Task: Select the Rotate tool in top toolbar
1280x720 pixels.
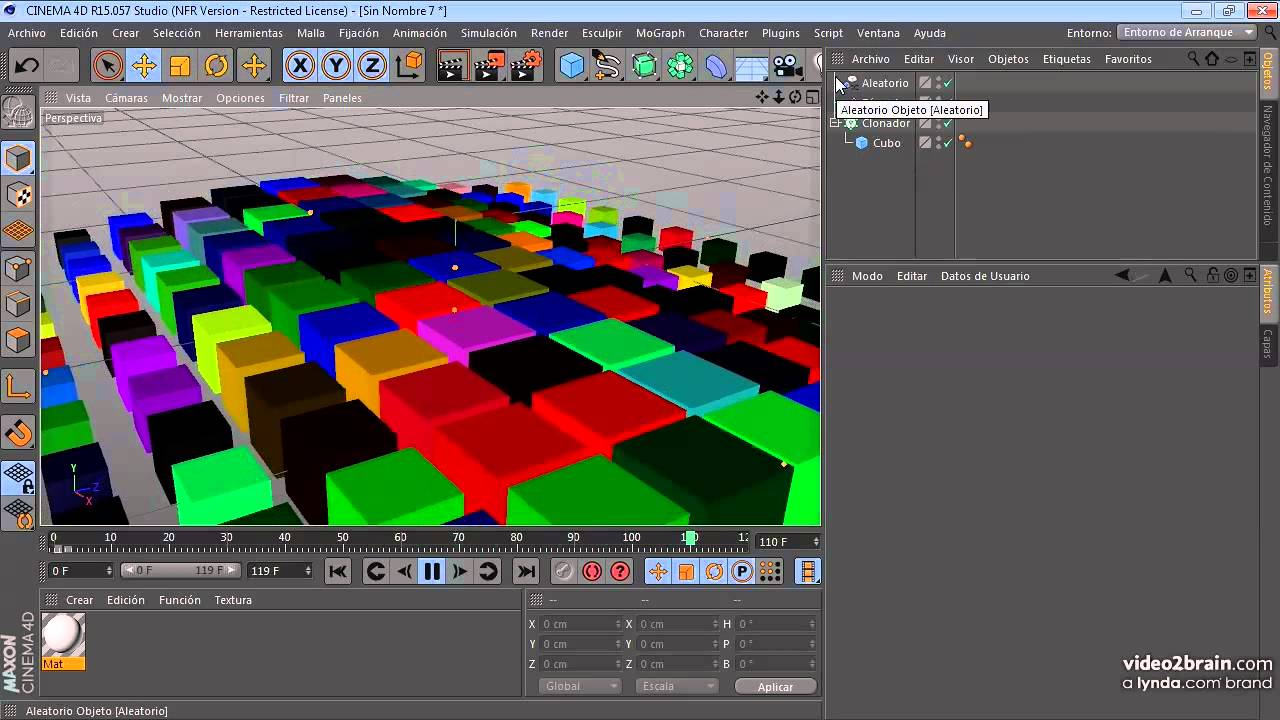Action: pos(217,66)
